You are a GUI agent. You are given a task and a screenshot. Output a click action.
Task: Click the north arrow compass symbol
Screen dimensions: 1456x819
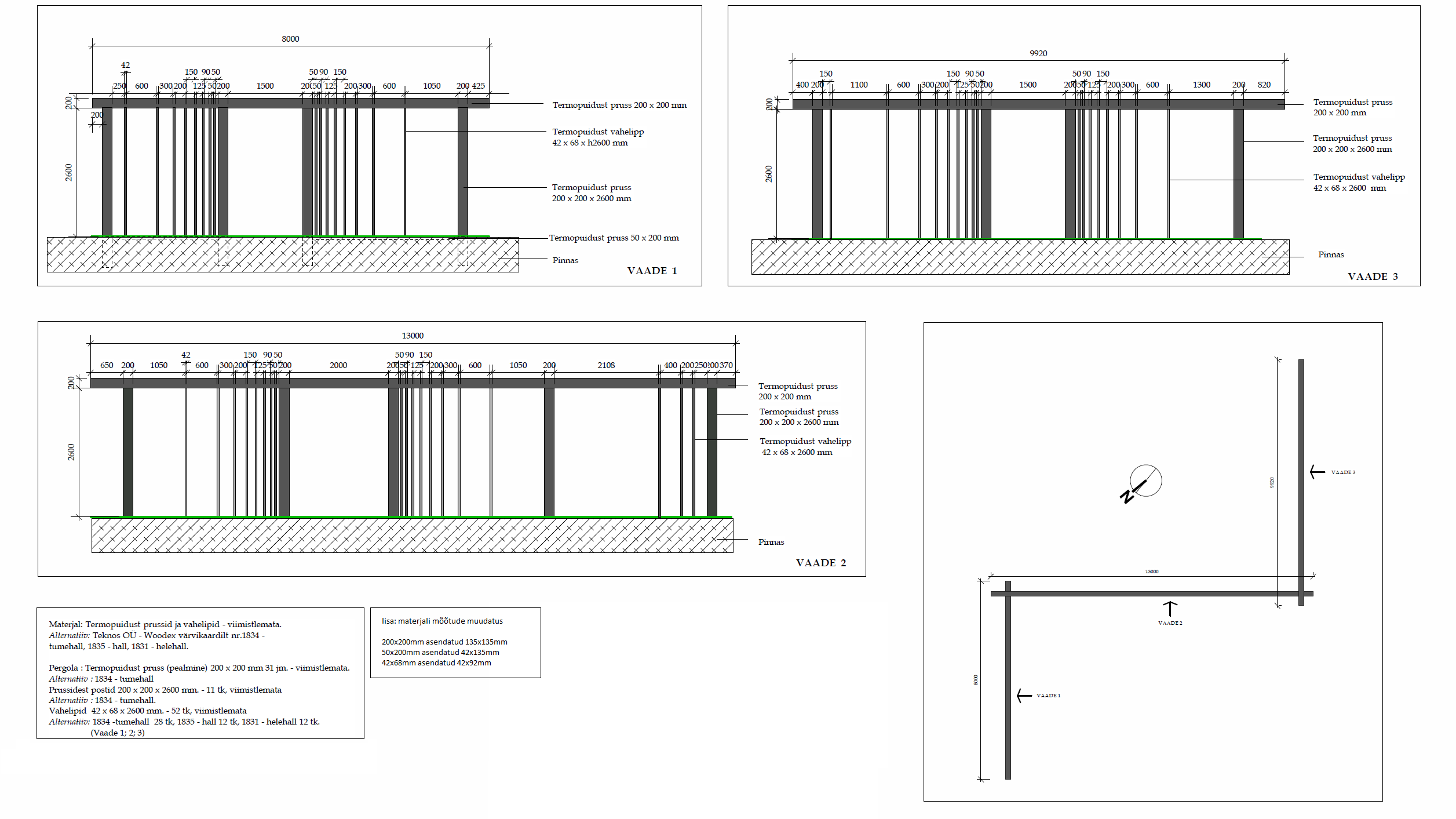click(x=1144, y=481)
